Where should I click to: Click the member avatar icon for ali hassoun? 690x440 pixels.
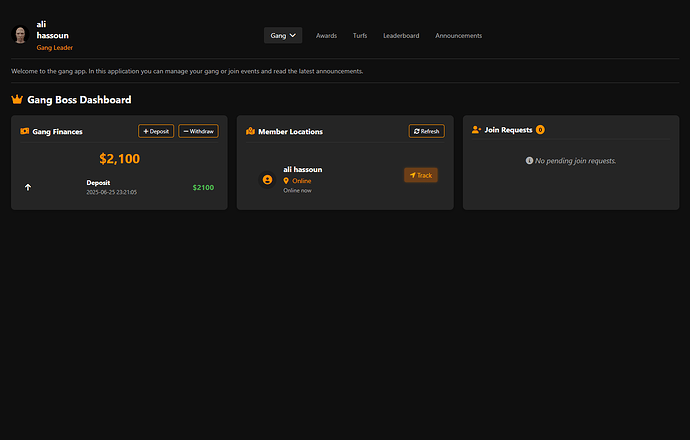click(267, 180)
